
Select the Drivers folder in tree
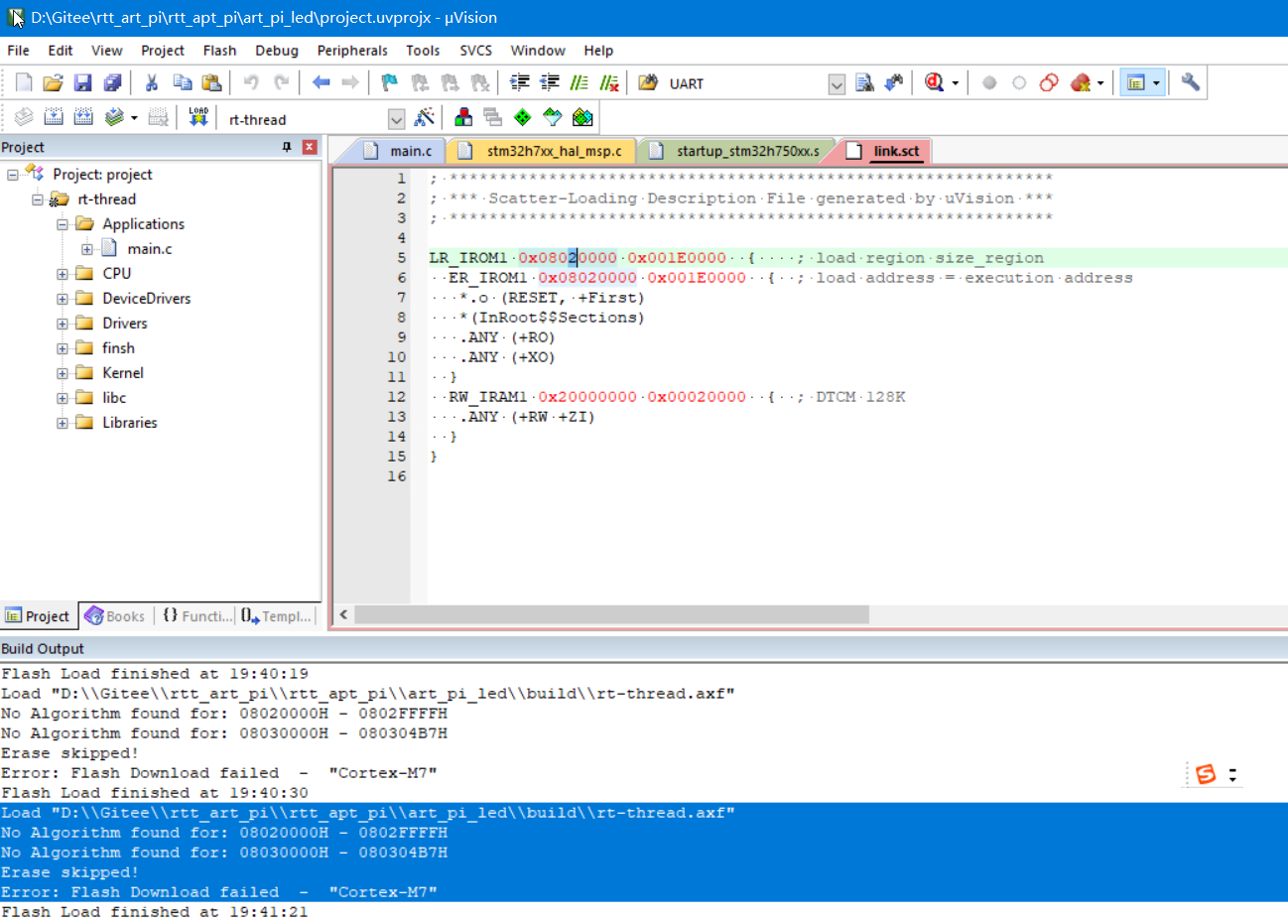point(124,324)
